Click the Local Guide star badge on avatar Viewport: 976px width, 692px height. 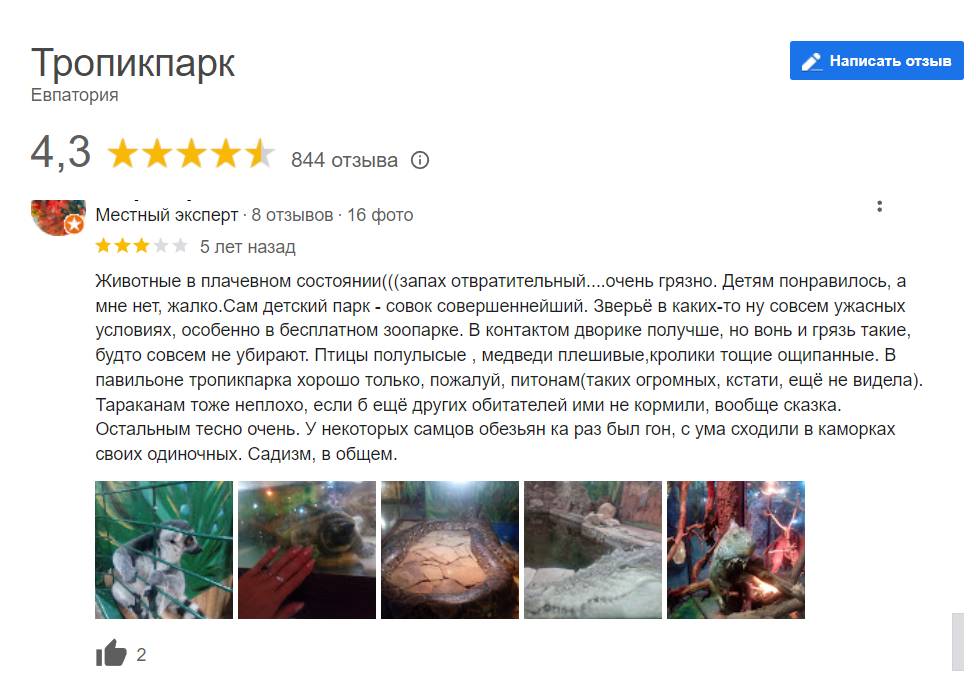[x=74, y=224]
